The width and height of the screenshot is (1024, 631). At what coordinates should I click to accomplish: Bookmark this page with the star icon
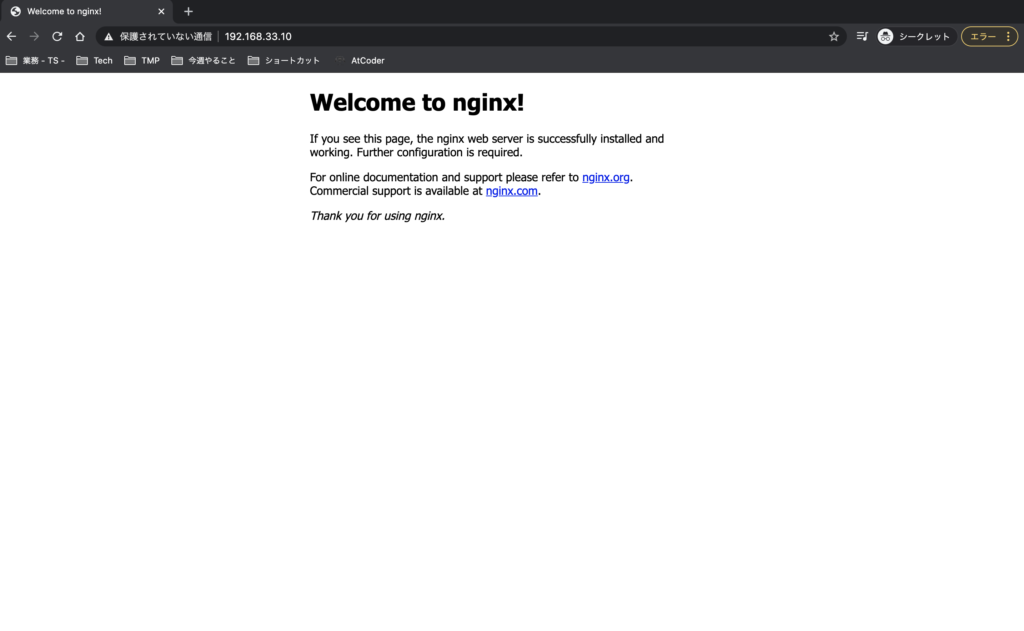click(x=834, y=37)
